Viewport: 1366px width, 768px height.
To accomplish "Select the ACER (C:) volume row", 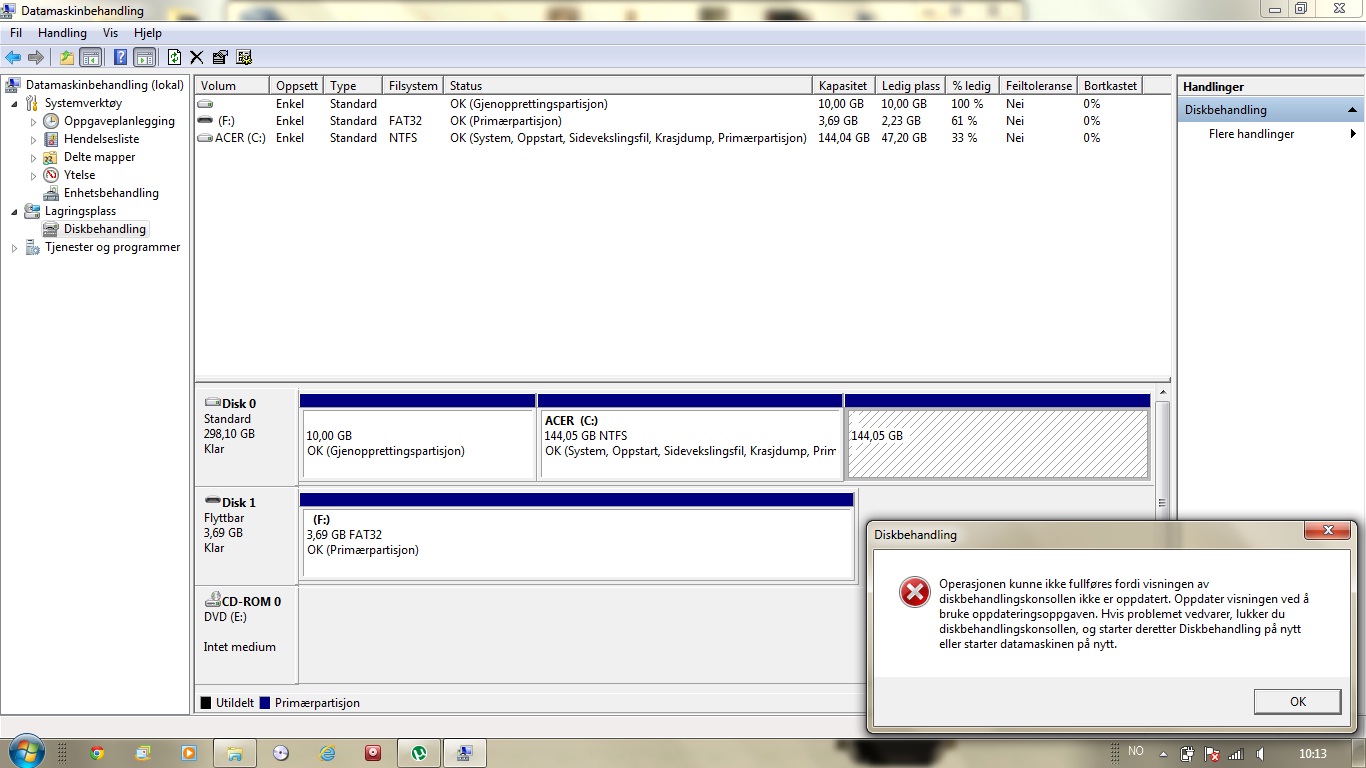I will pos(683,138).
